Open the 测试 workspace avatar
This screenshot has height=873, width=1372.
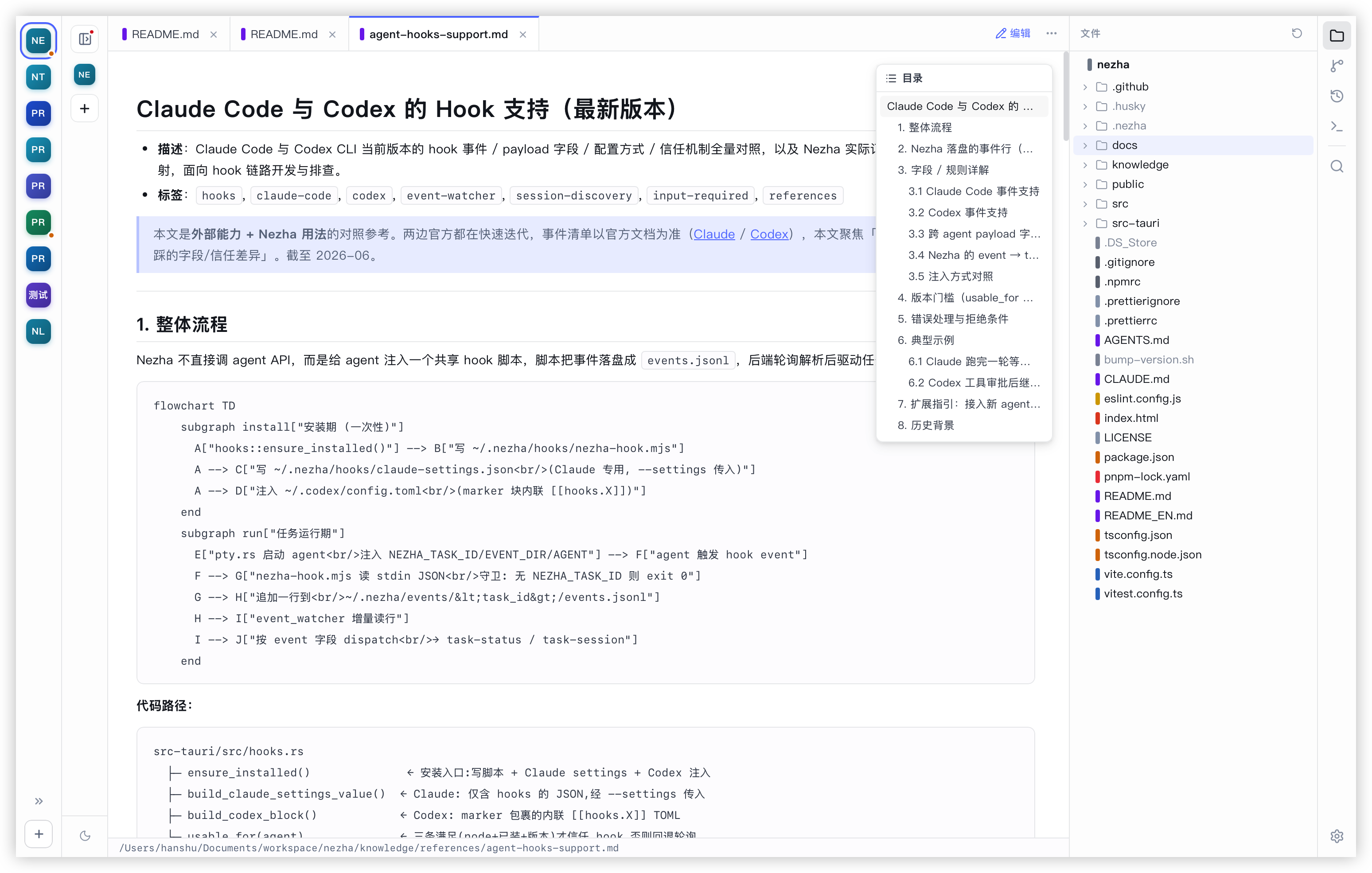click(38, 295)
